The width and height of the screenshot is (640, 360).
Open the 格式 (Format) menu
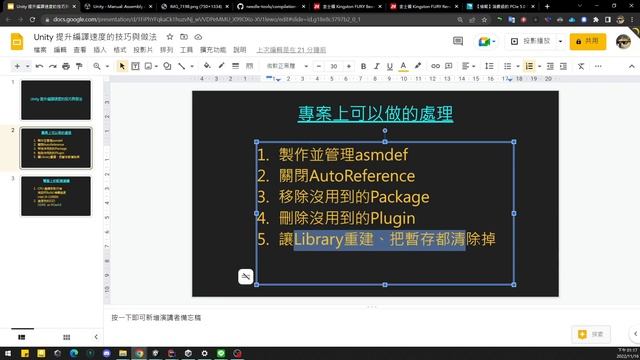(120, 50)
